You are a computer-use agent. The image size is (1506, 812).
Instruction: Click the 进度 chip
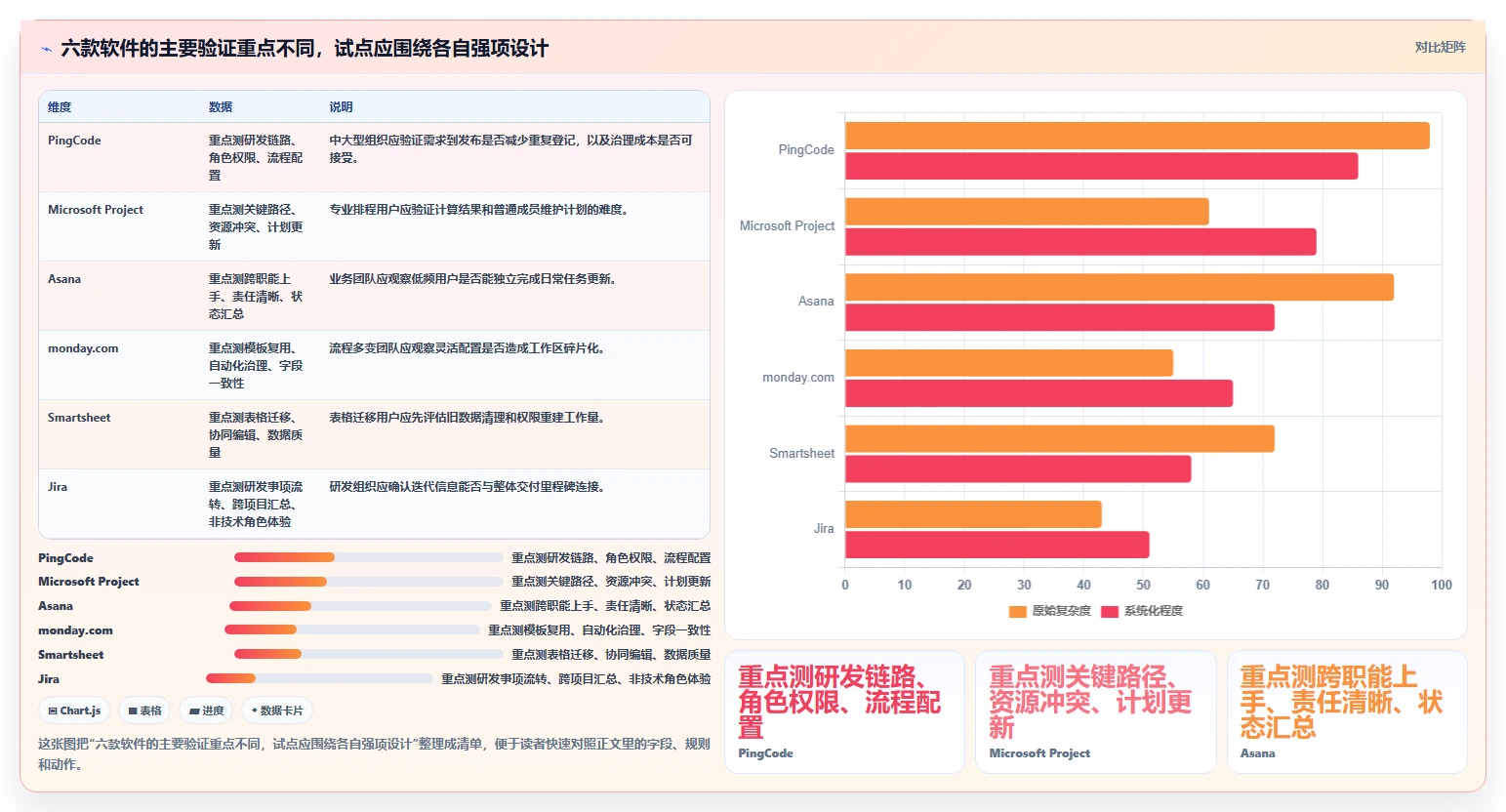pos(207,710)
